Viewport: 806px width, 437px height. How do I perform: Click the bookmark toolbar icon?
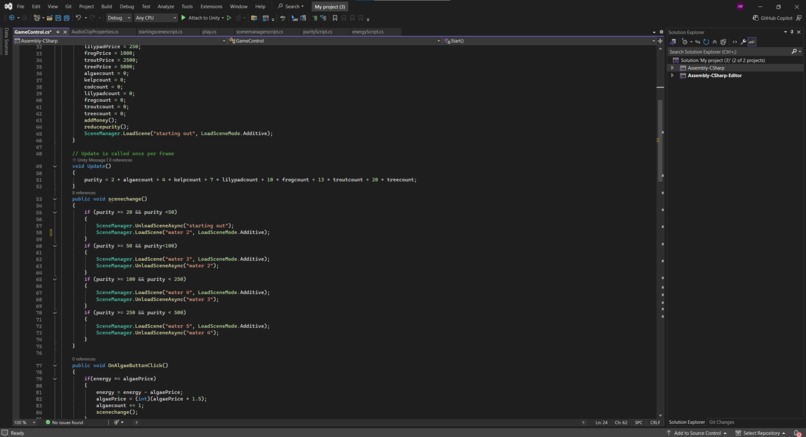[x=335, y=18]
